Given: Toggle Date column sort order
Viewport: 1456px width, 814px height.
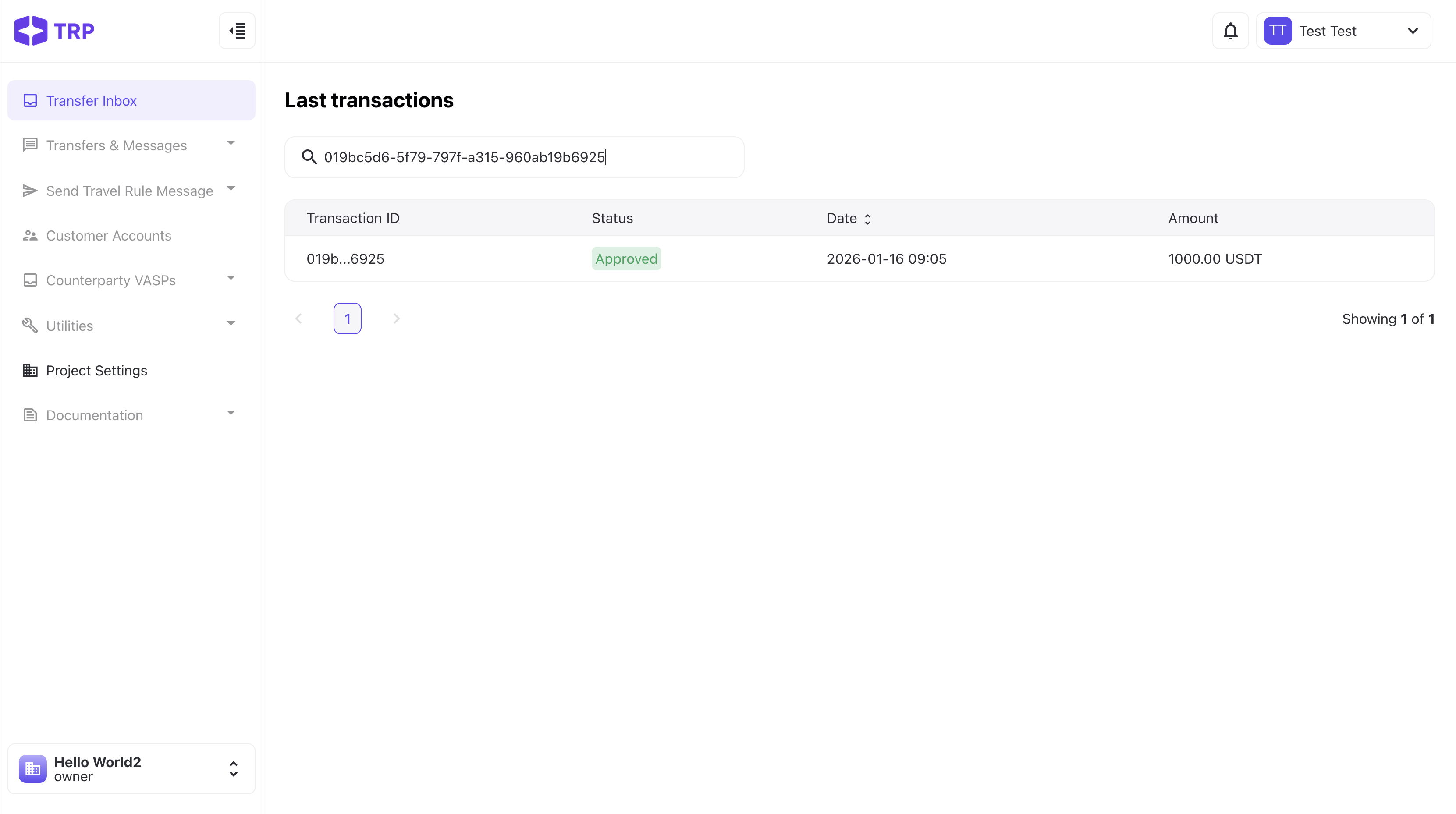Looking at the screenshot, I should click(x=867, y=219).
